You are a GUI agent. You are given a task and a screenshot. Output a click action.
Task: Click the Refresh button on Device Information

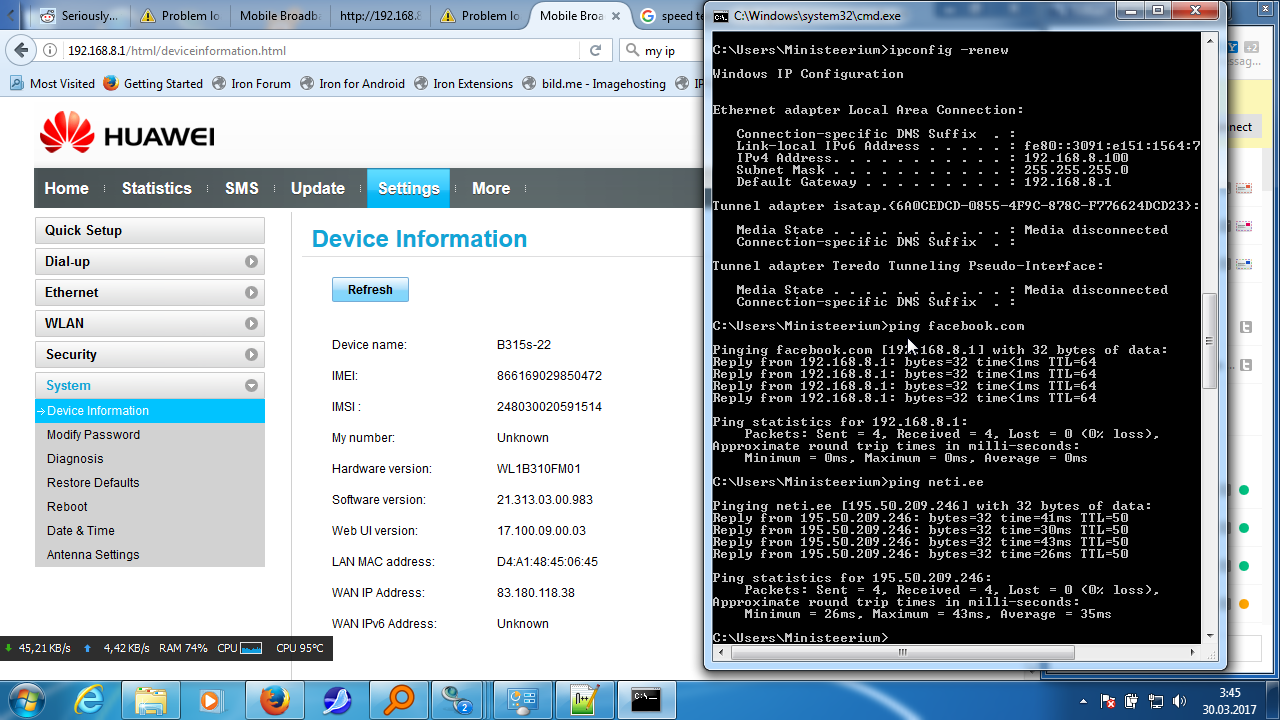tap(370, 290)
